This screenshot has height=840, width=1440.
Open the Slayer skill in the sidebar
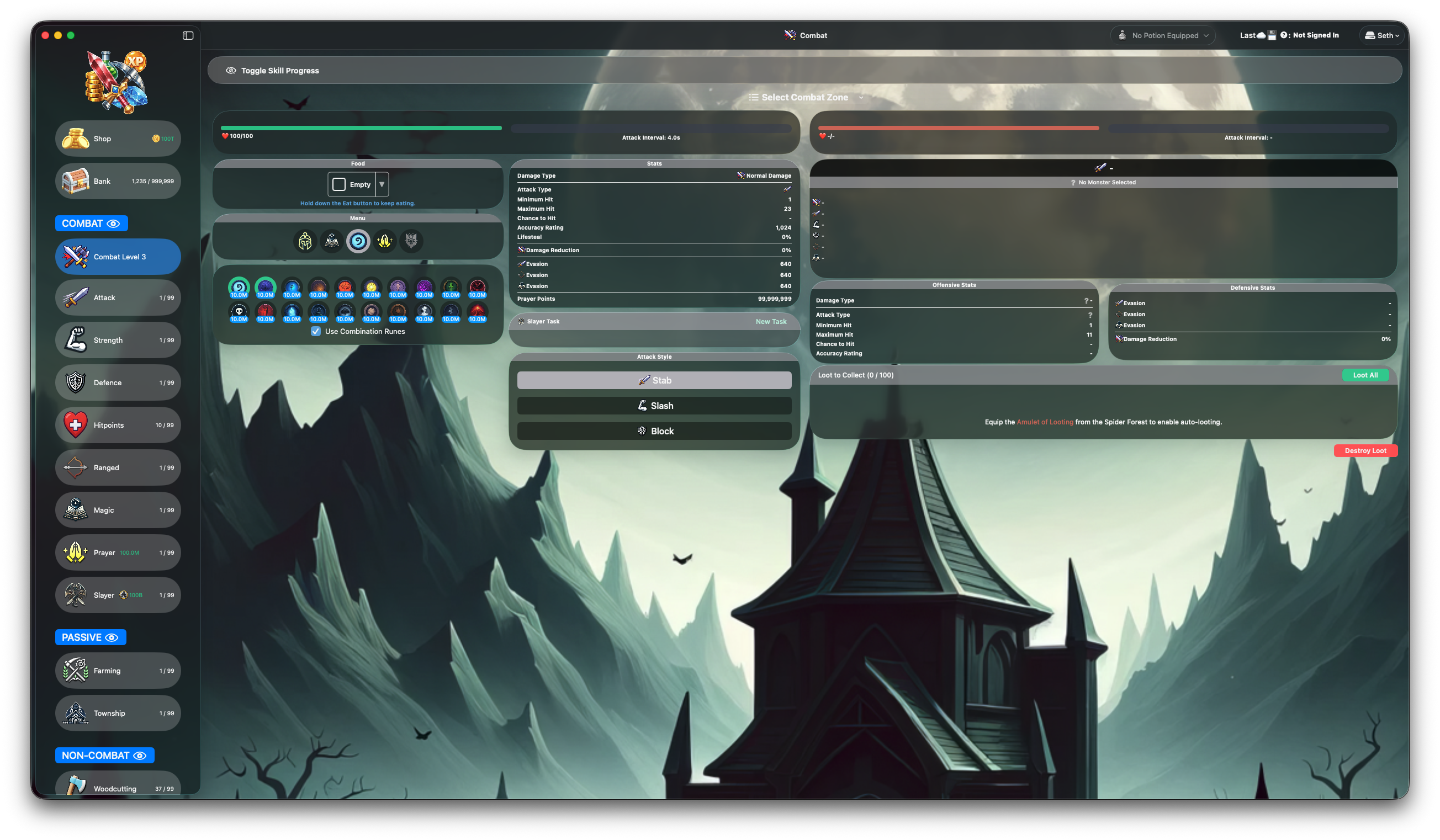(118, 594)
